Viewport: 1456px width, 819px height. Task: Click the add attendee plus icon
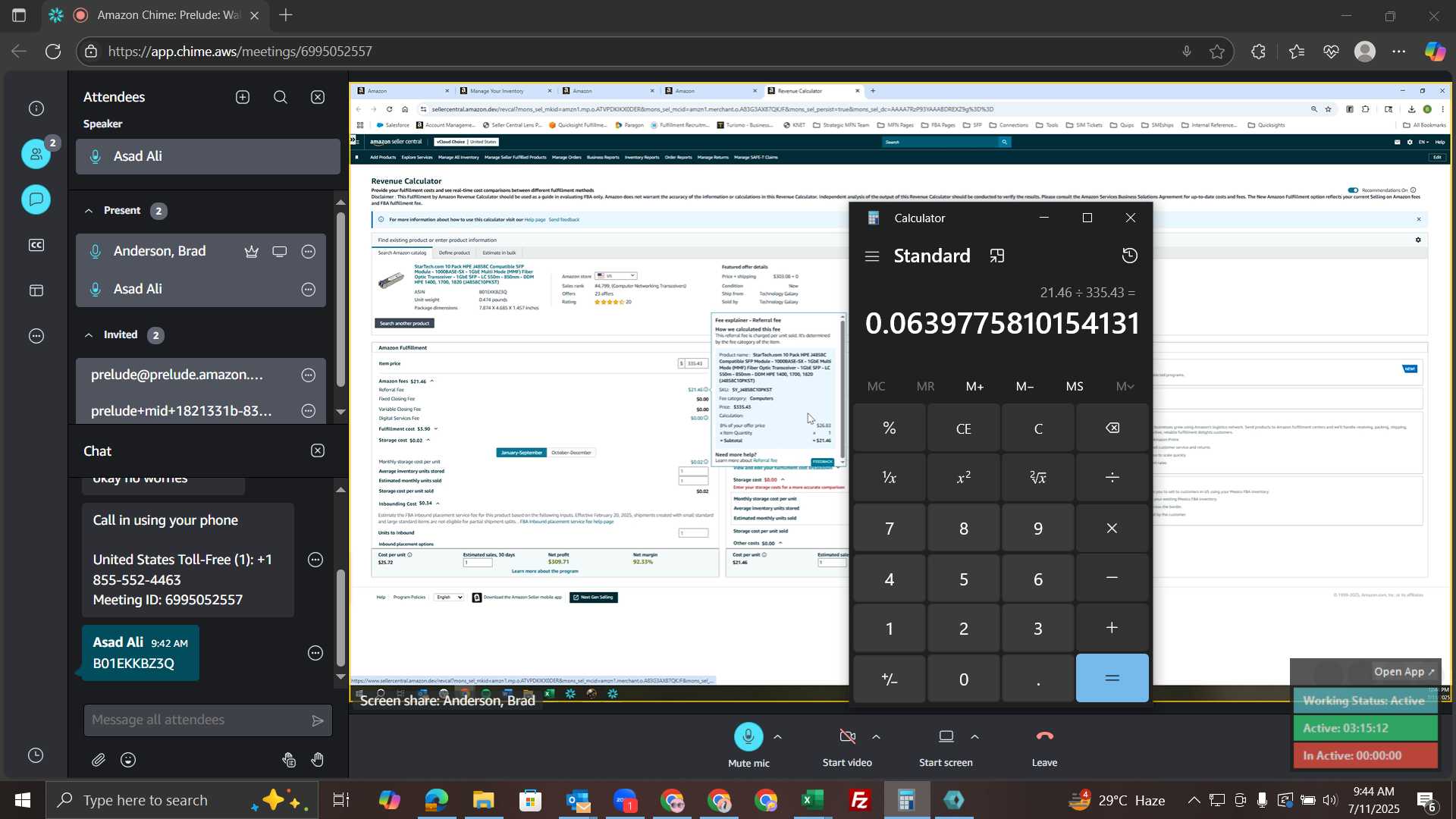243,97
